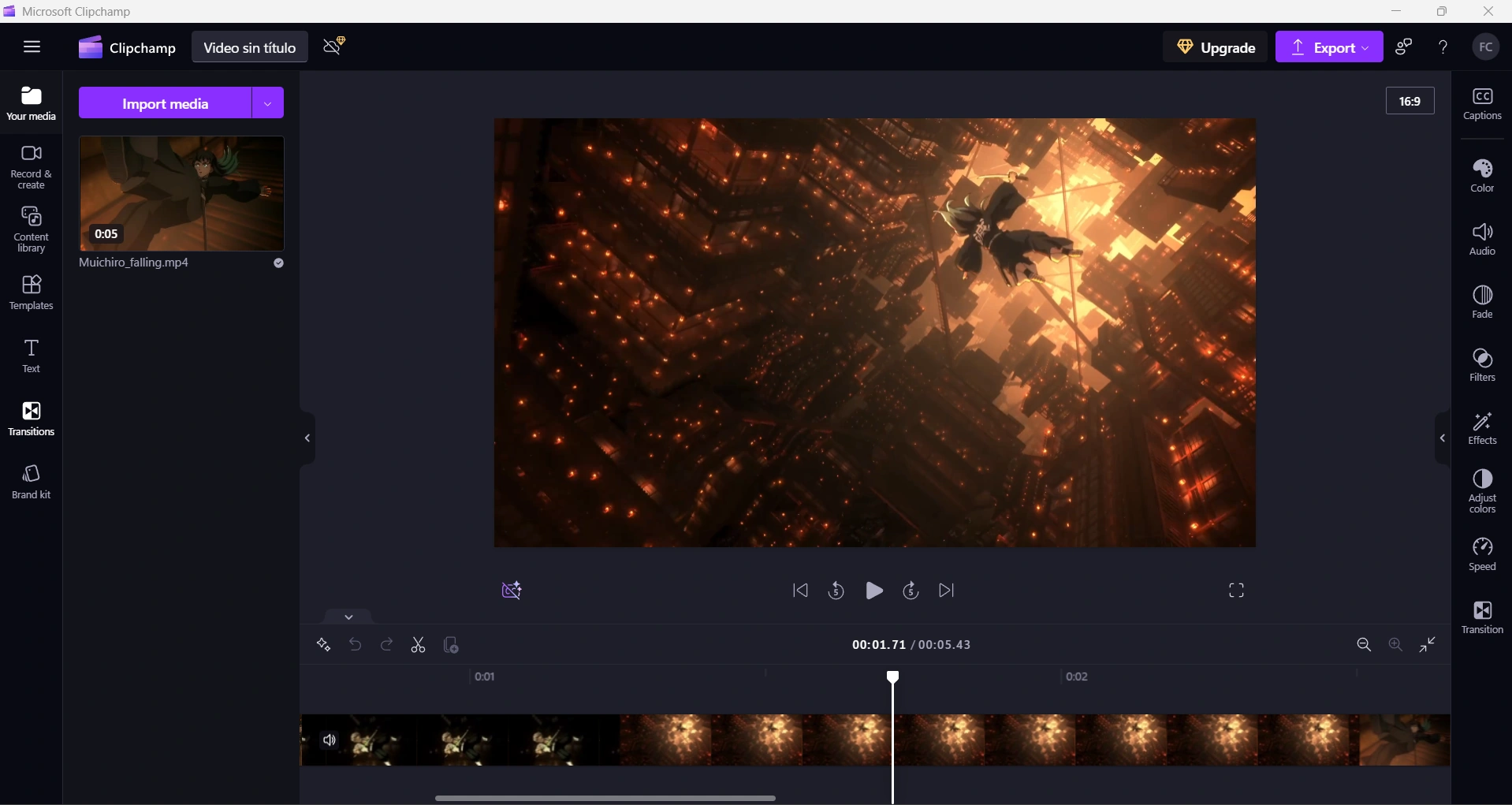Open the Effects panel
The height and width of the screenshot is (805, 1512).
[x=1482, y=428]
